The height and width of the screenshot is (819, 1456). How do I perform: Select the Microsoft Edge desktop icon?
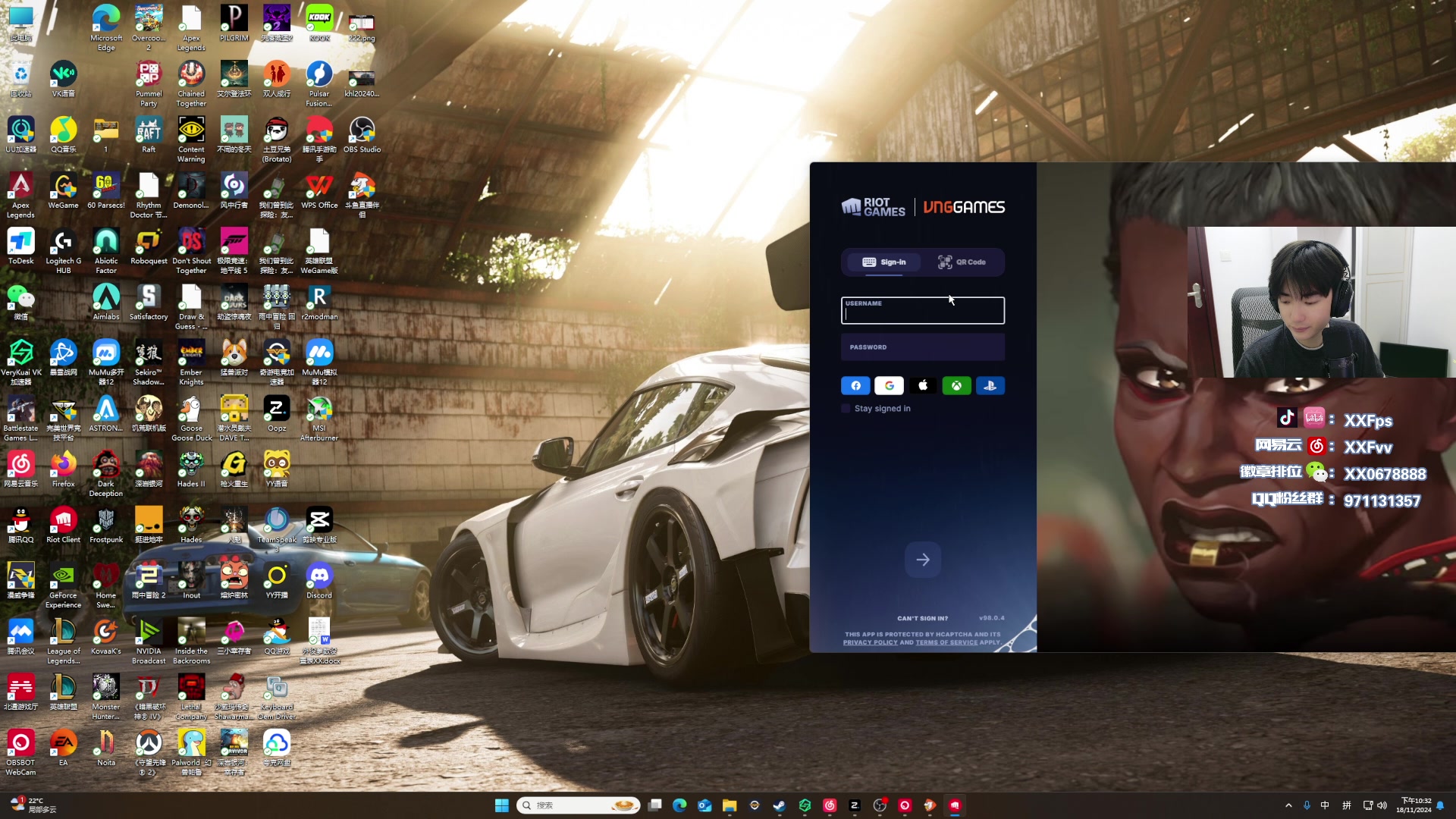pos(106,28)
